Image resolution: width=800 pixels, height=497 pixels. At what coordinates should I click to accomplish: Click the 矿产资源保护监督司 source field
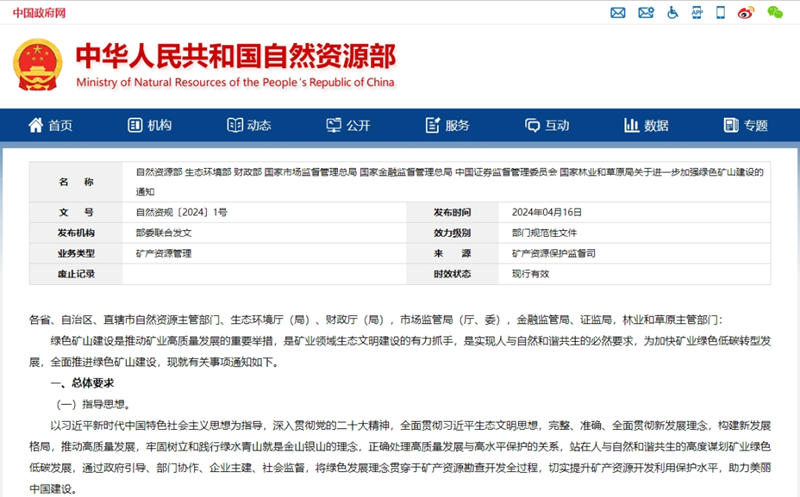coord(554,254)
